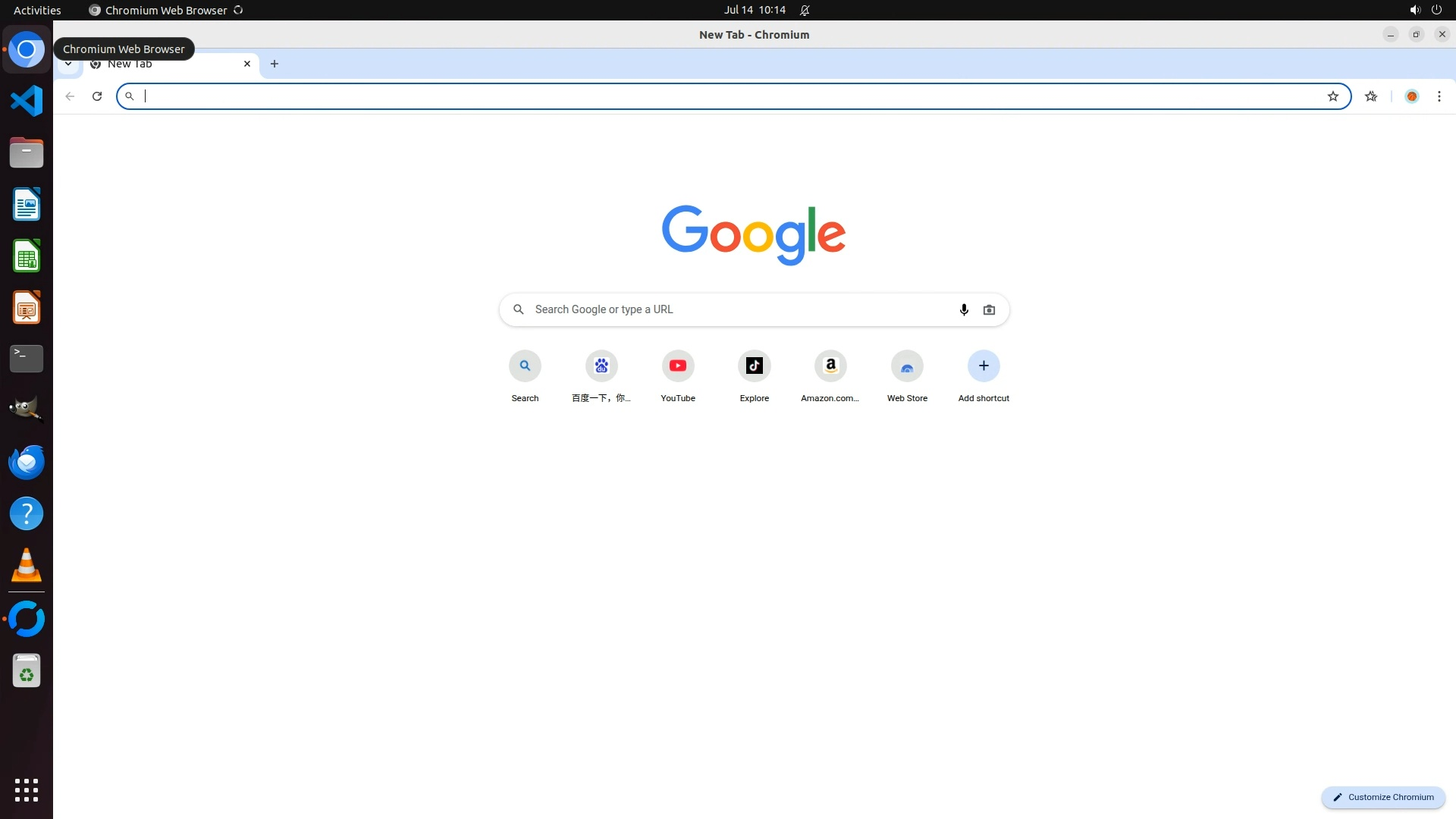The height and width of the screenshot is (819, 1456).
Task: Open the bookmarks list icon in toolbar
Action: [1371, 96]
